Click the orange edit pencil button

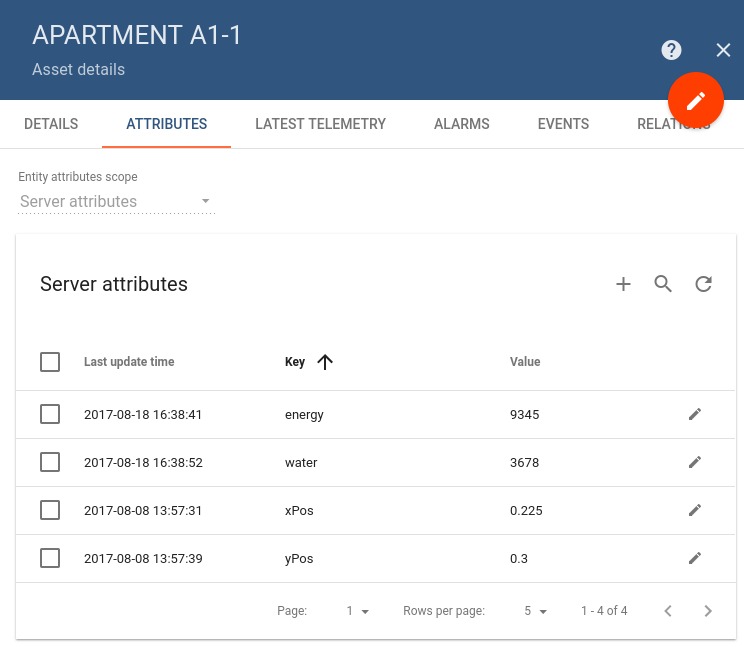pos(696,101)
